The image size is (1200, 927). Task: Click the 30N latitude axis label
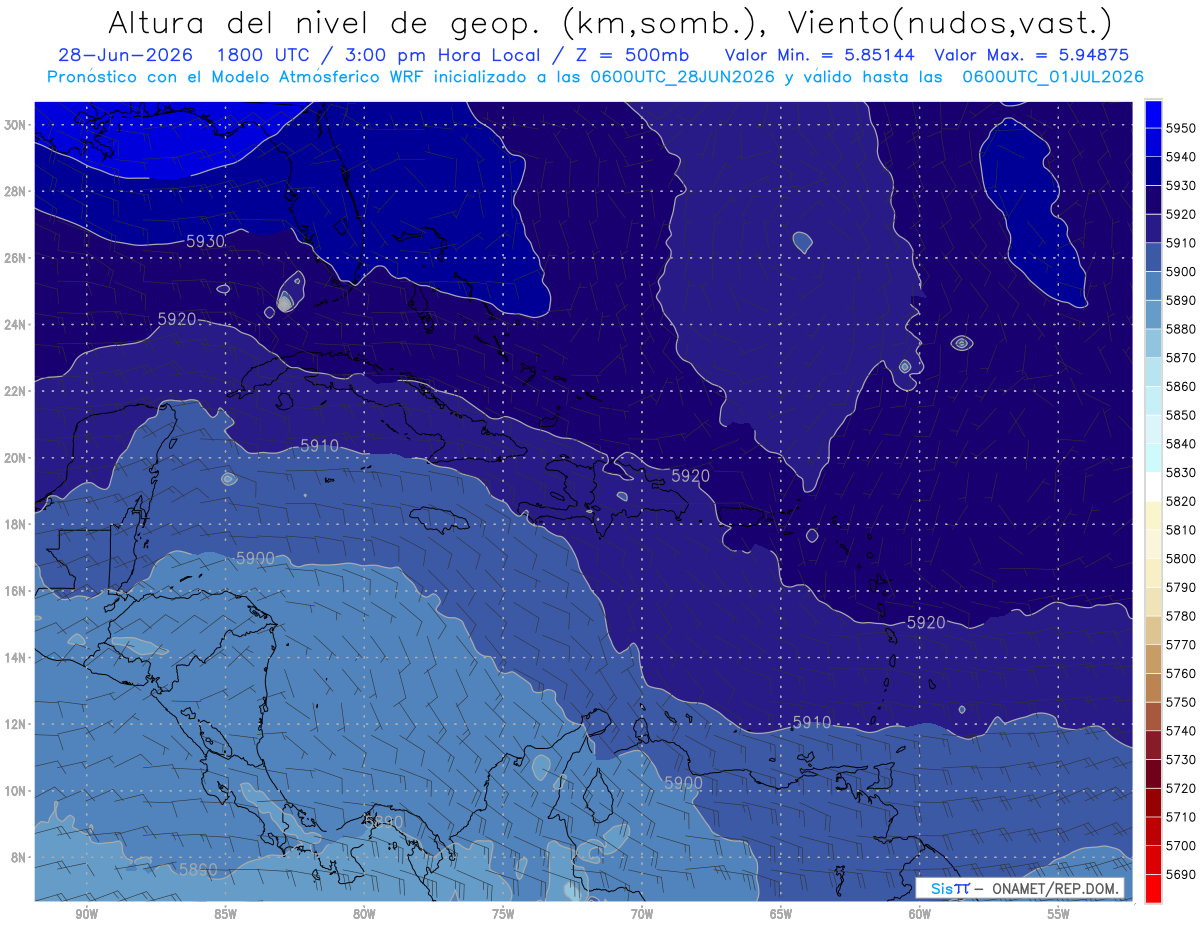click(x=15, y=125)
